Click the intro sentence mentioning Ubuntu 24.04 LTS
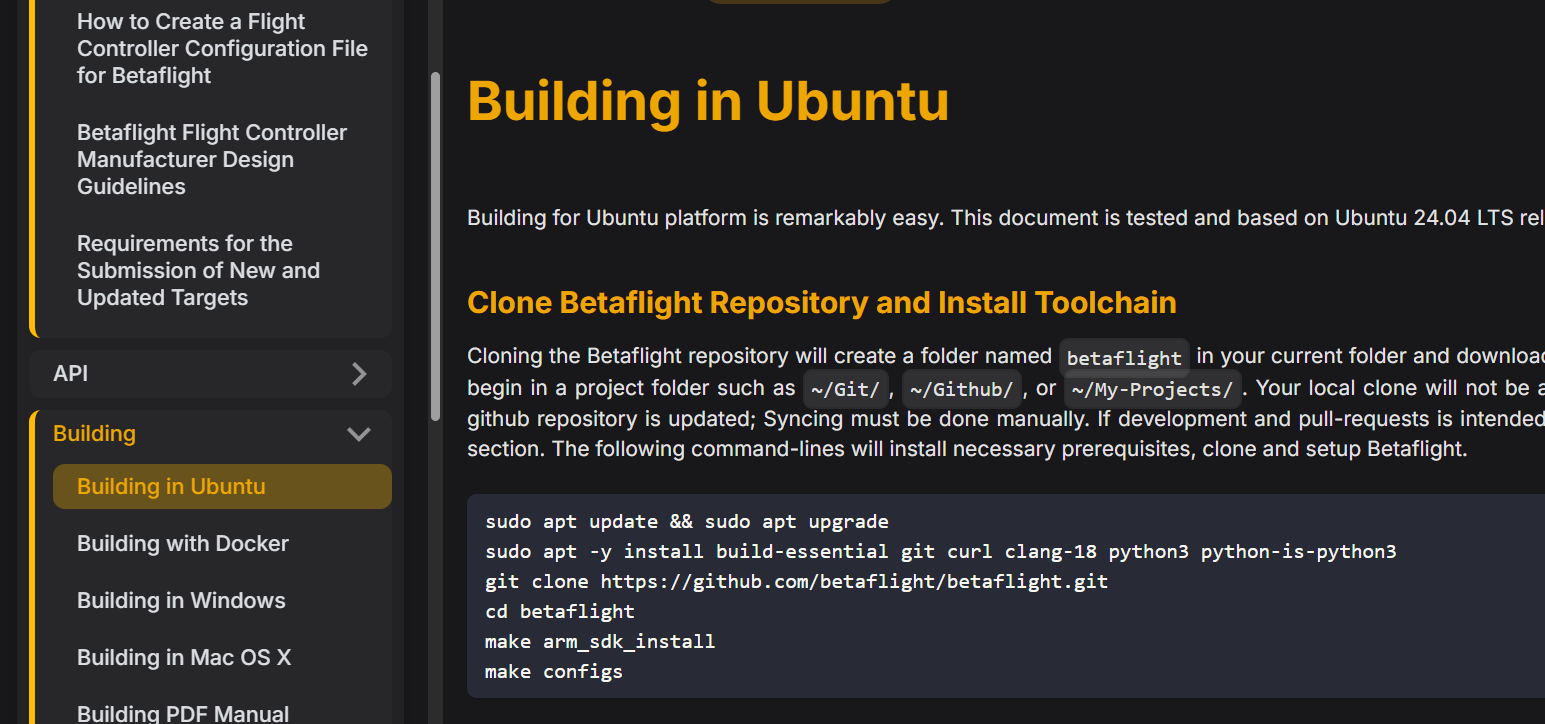Image resolution: width=1545 pixels, height=724 pixels. 1006,218
